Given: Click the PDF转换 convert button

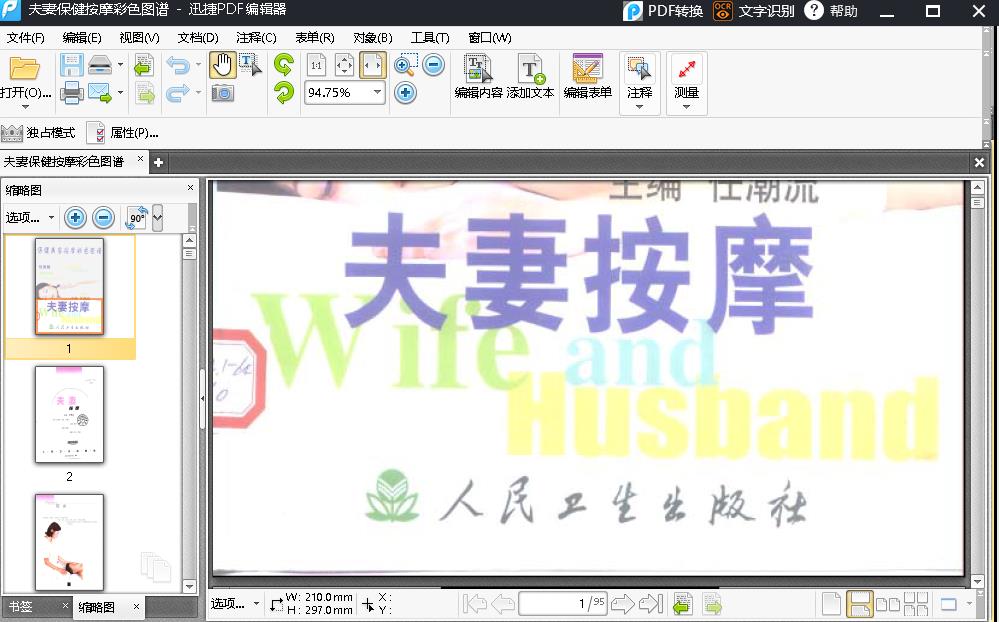Looking at the screenshot, I should pyautogui.click(x=663, y=11).
